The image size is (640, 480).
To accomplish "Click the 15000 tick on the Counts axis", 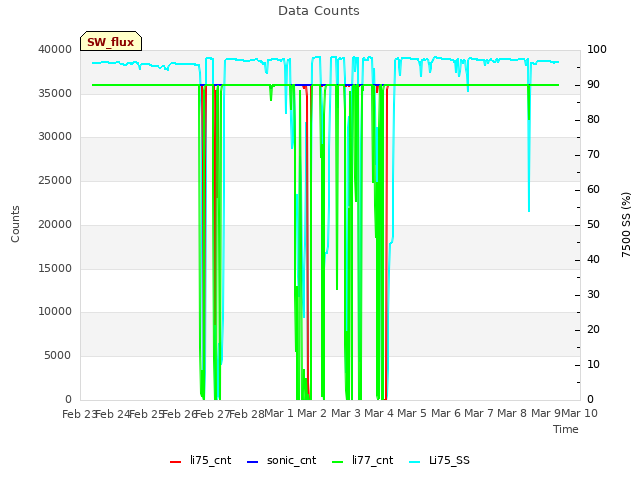I will click(x=55, y=268).
